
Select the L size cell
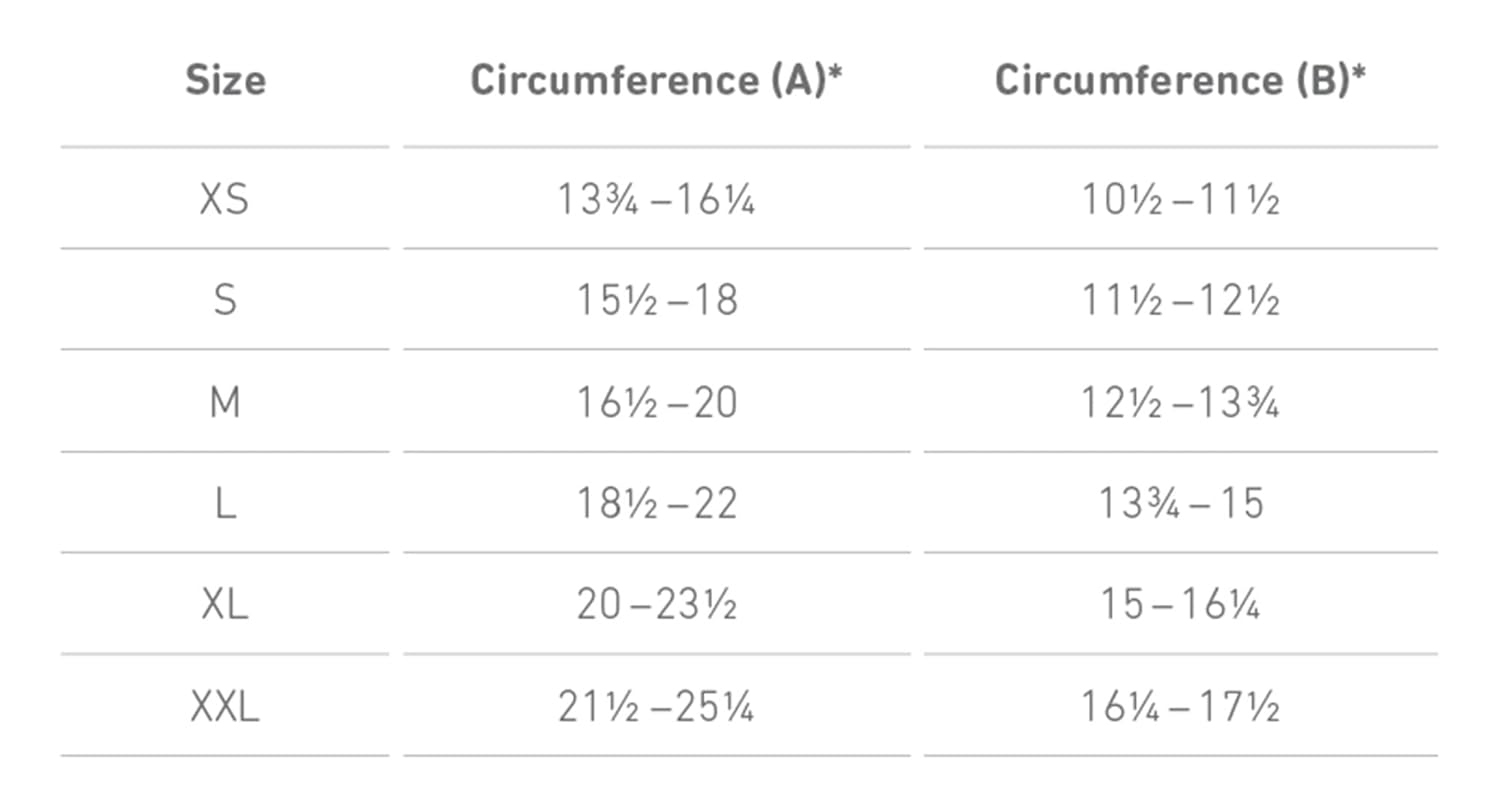point(225,503)
